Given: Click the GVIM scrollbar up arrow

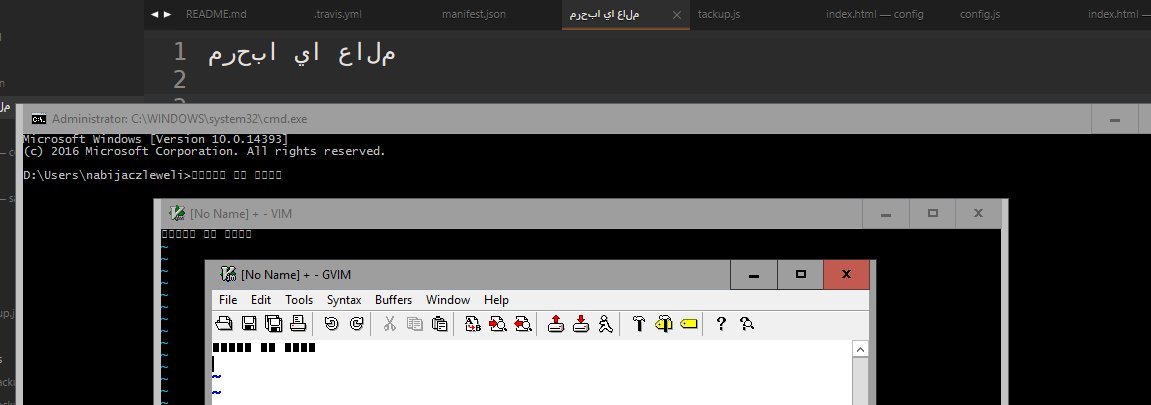Looking at the screenshot, I should 860,349.
